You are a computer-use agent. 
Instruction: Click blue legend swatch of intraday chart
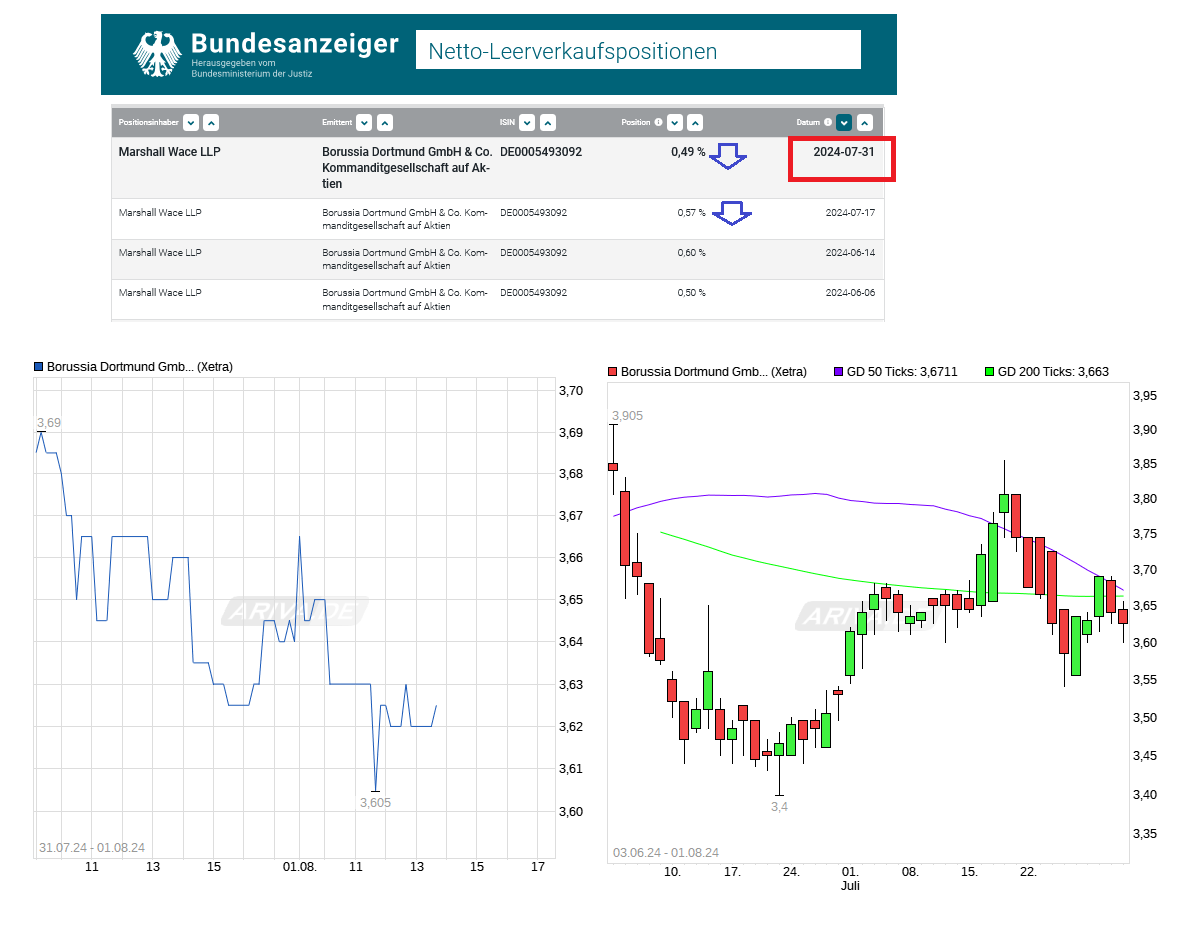[38, 366]
